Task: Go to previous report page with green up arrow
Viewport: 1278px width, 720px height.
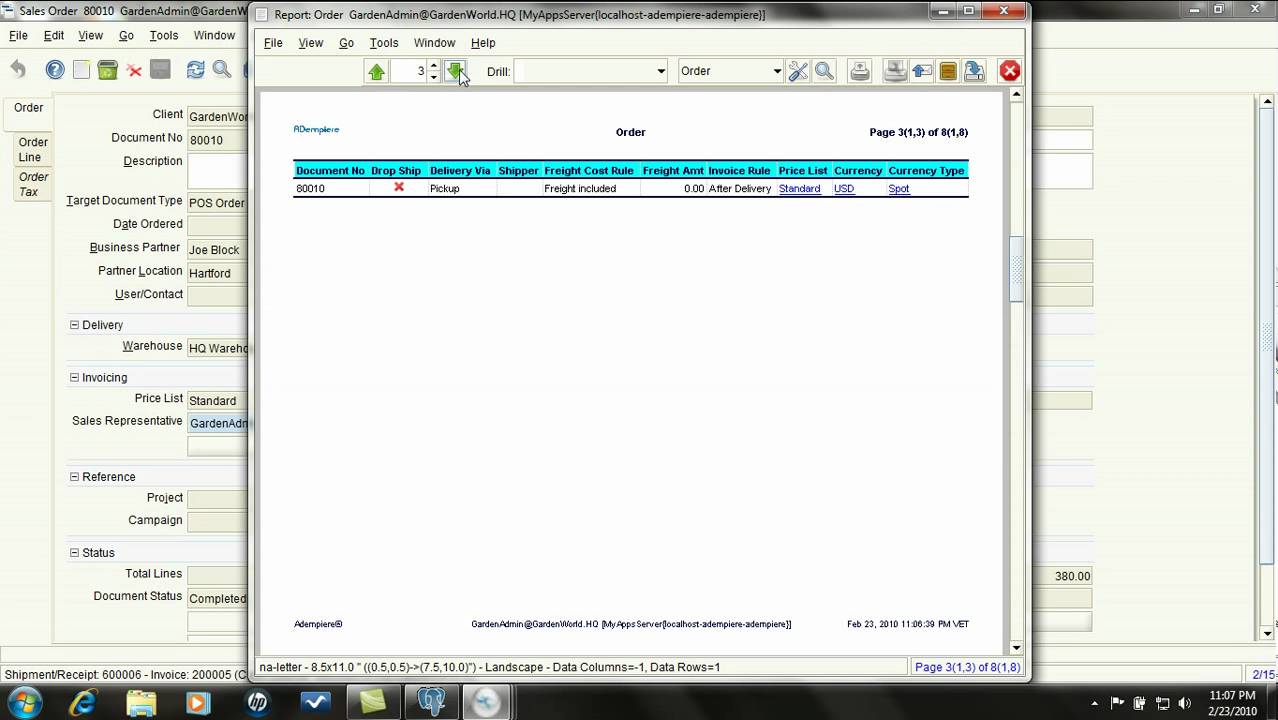Action: pos(377,71)
